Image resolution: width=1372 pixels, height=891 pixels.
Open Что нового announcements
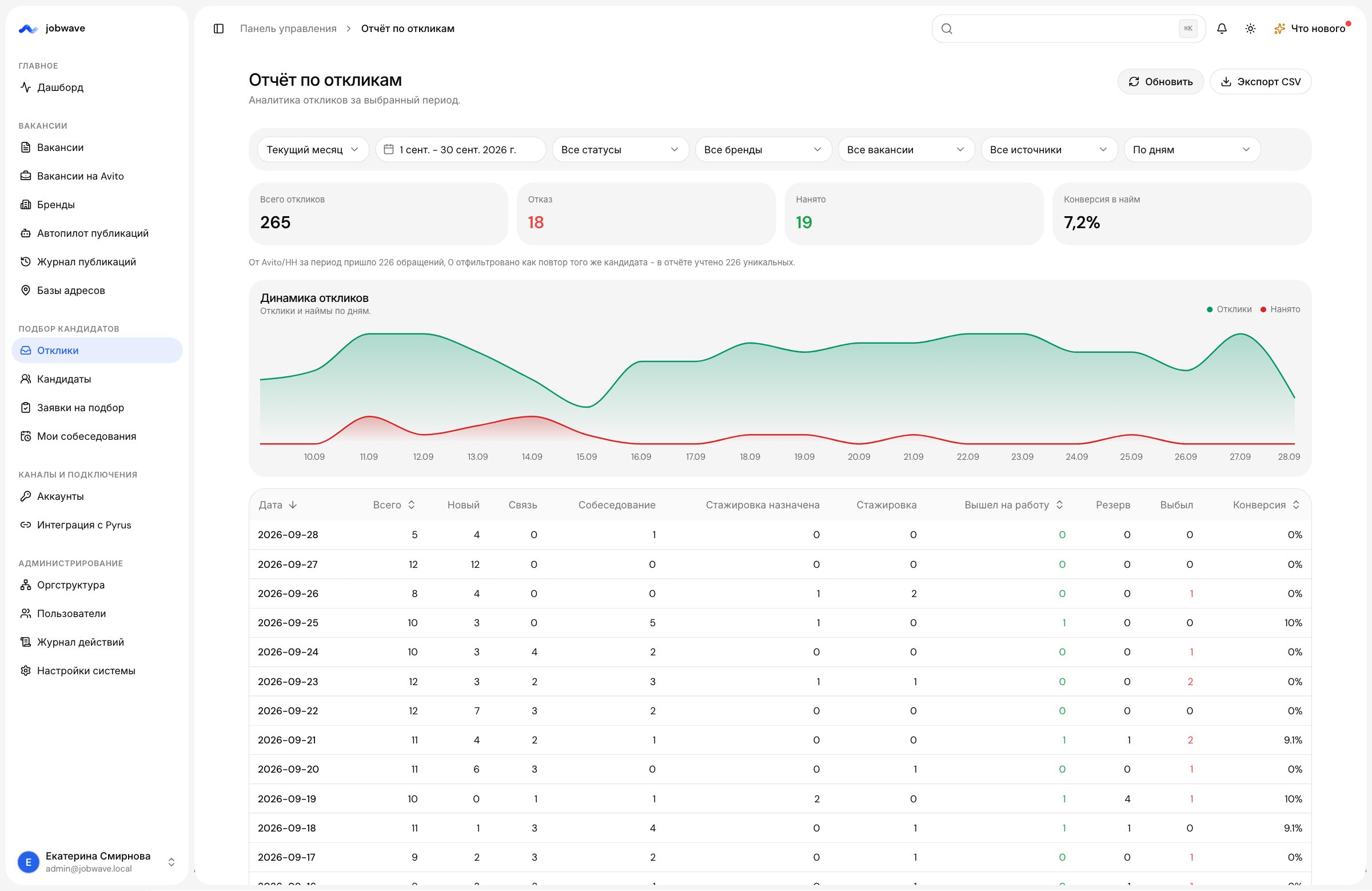[x=1311, y=28]
